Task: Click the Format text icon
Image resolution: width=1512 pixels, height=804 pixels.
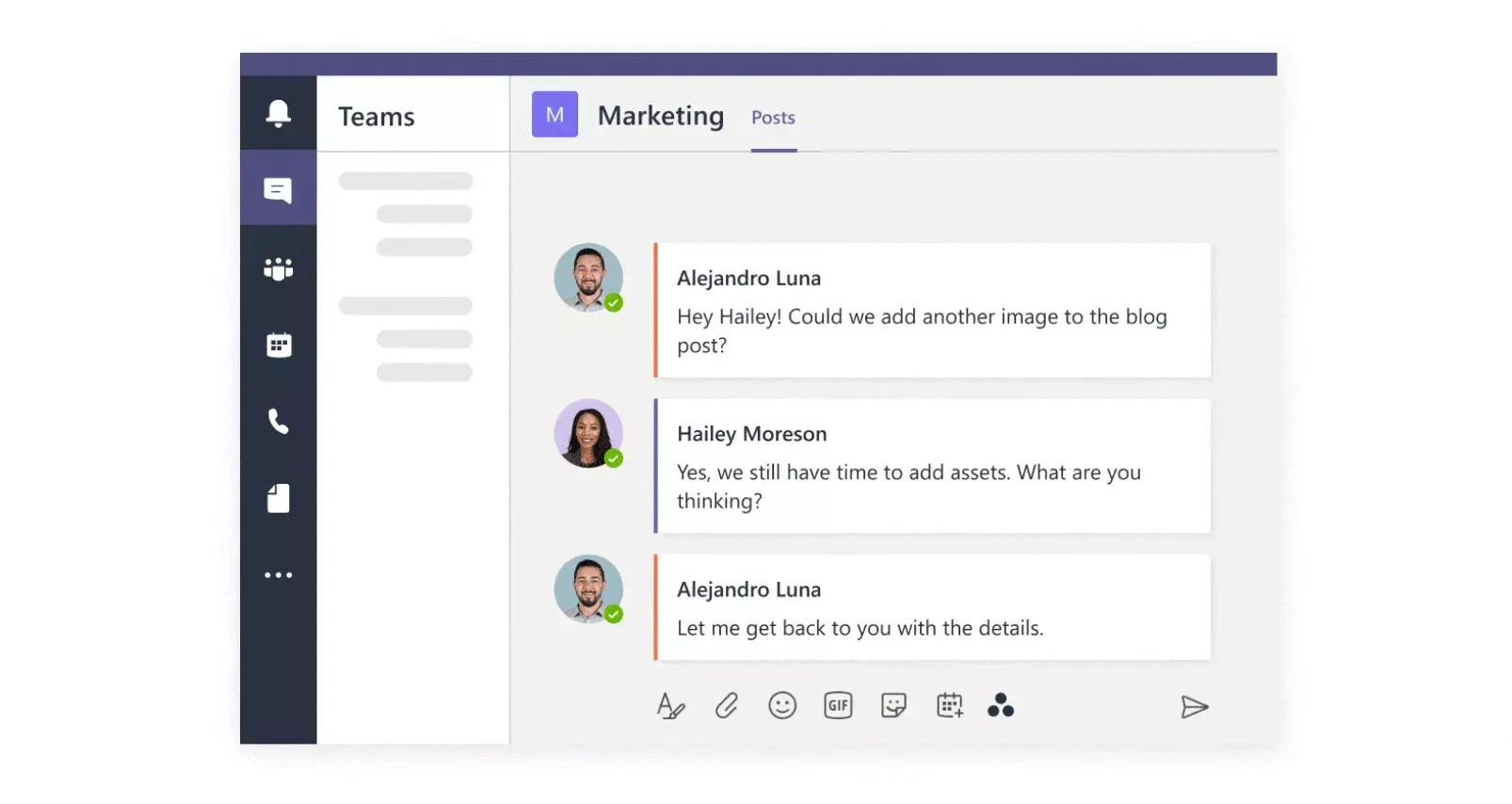Action: click(670, 705)
